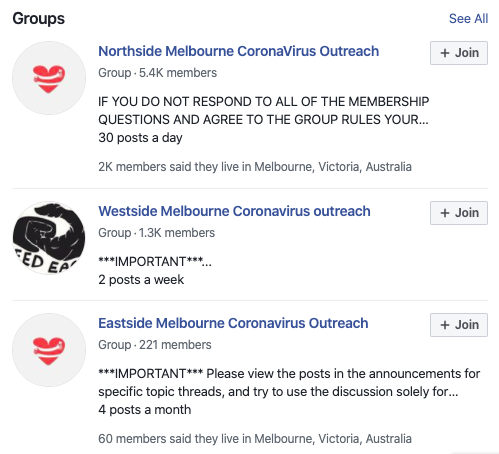The width and height of the screenshot is (499, 454).
Task: Click the Groups section heading
Action: tap(39, 19)
